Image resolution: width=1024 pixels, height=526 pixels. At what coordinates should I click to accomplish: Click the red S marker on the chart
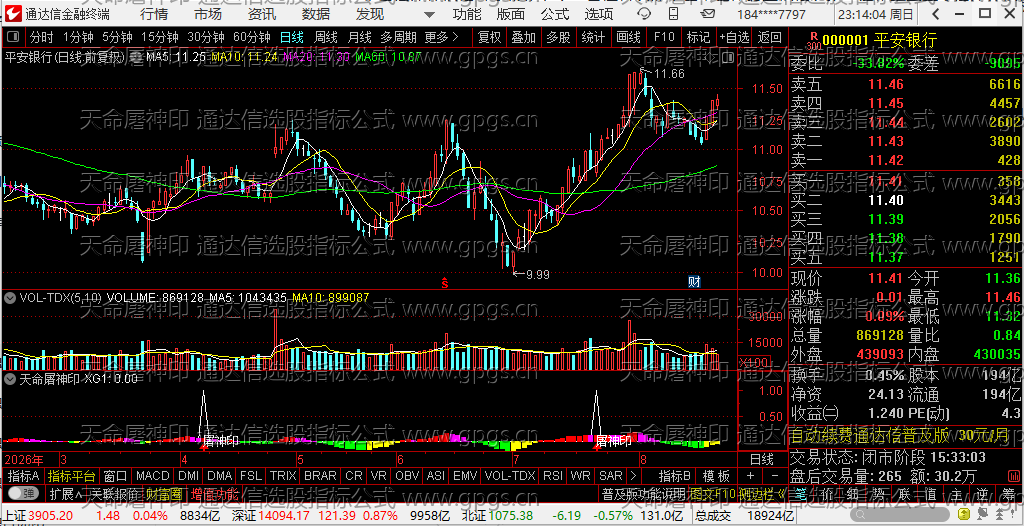point(444,282)
